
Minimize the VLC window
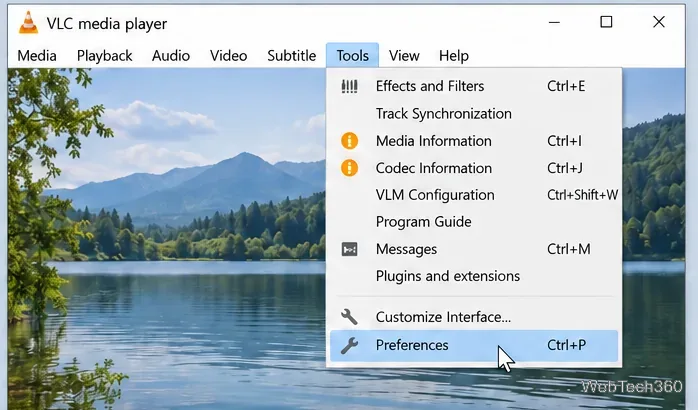point(554,22)
